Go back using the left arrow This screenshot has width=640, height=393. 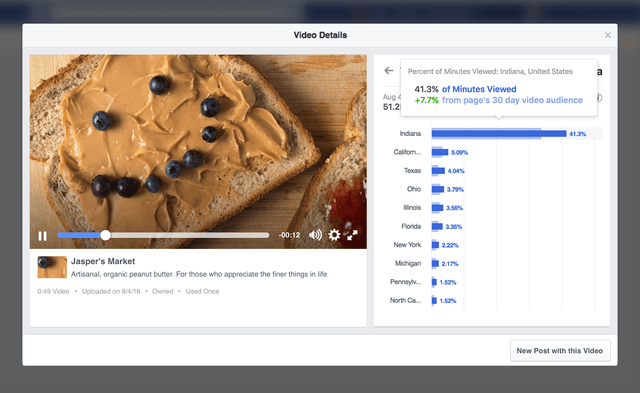click(389, 71)
